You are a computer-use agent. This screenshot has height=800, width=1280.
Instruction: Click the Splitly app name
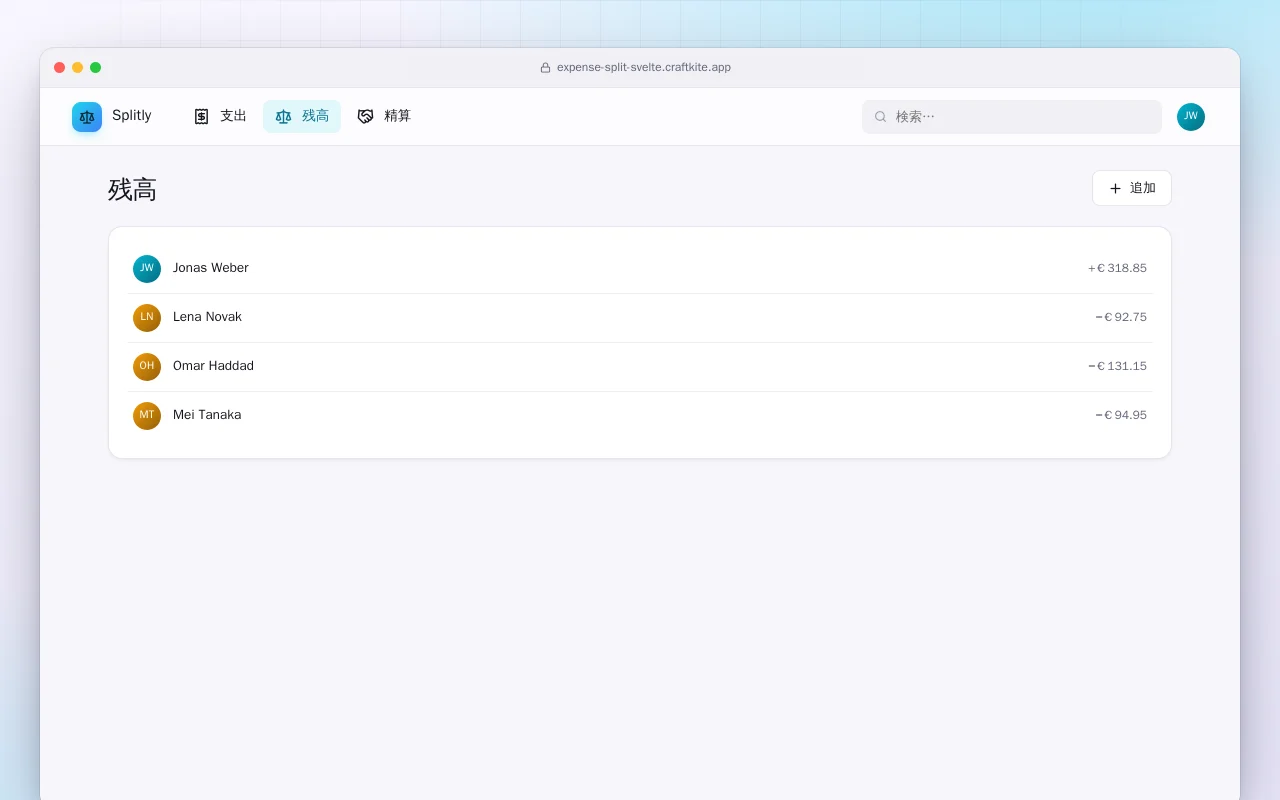tap(132, 116)
